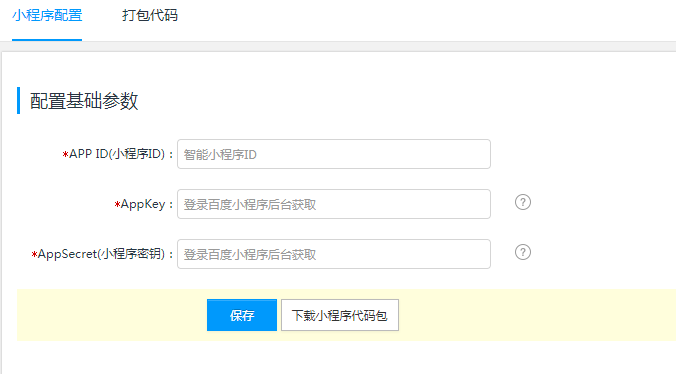Click the blue underline beneath 小程序配置 tab
Image resolution: width=676 pixels, height=374 pixels.
[47, 40]
